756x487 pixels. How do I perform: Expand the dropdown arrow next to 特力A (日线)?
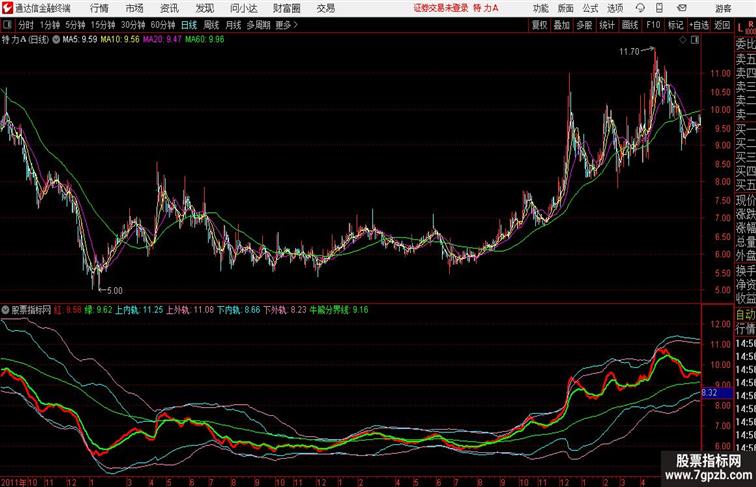[56, 40]
